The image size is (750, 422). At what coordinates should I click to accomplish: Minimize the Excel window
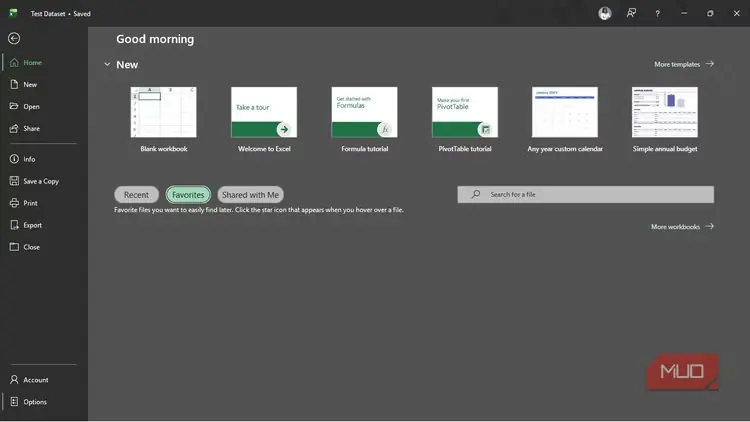(684, 13)
